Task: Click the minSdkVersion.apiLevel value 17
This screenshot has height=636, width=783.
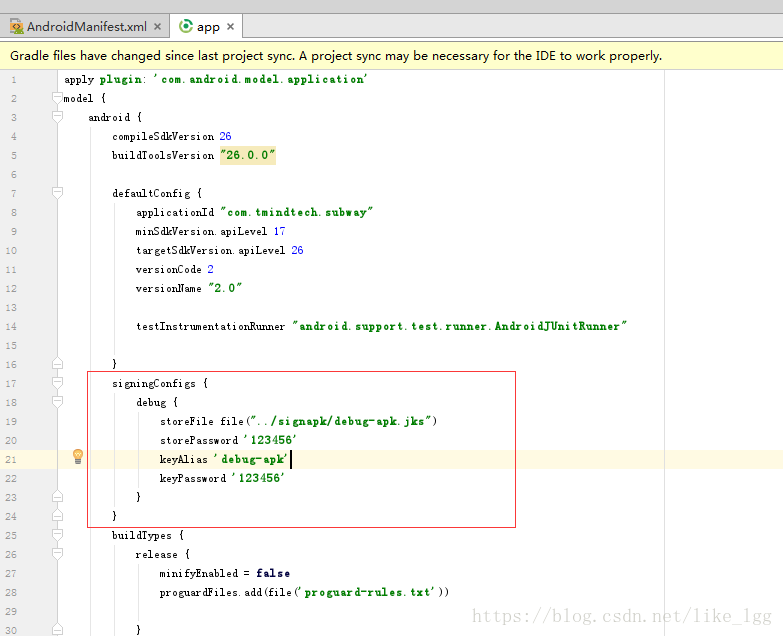Action: click(279, 231)
